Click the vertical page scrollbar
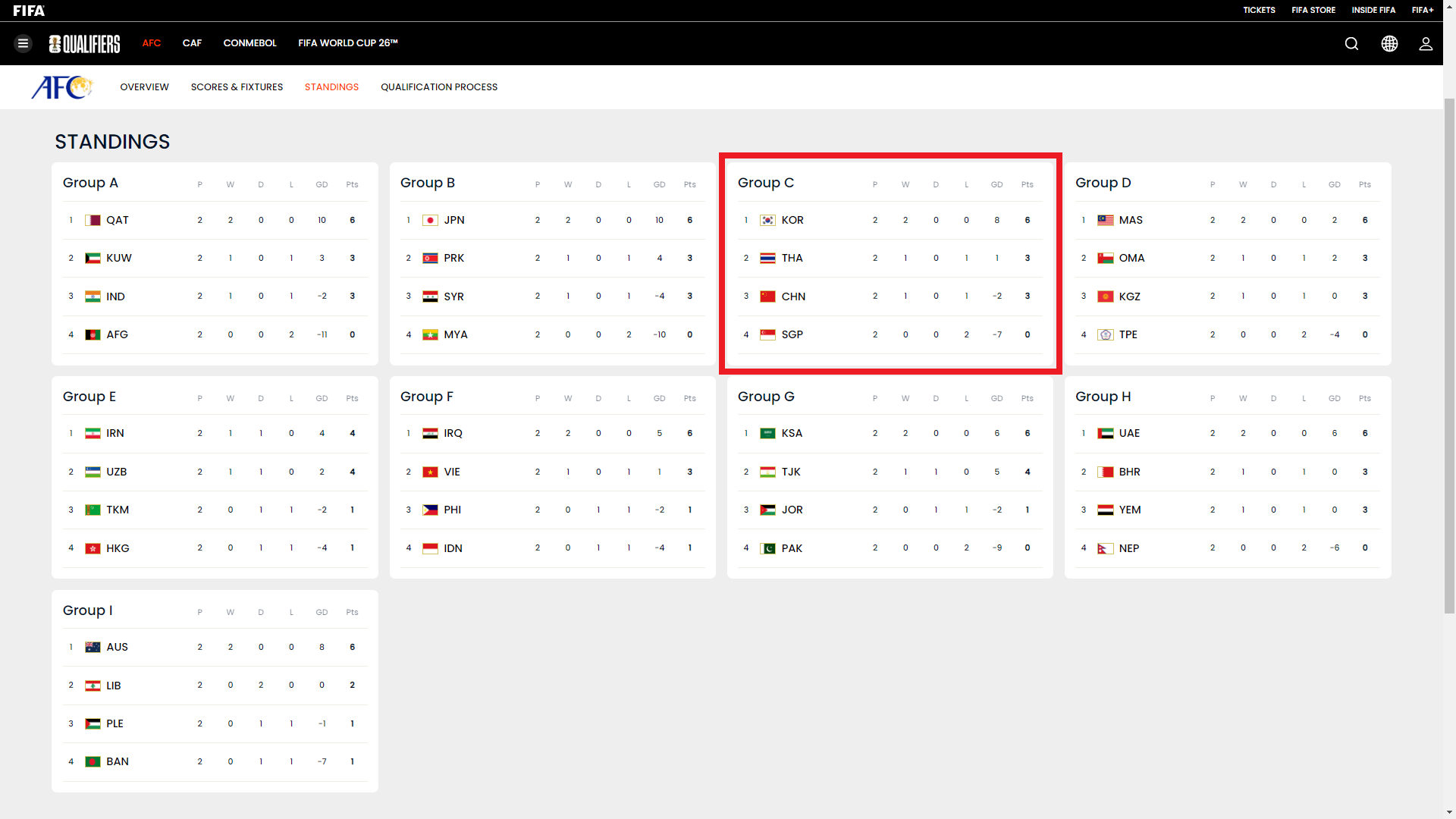The width and height of the screenshot is (1456, 819). 1449,356
